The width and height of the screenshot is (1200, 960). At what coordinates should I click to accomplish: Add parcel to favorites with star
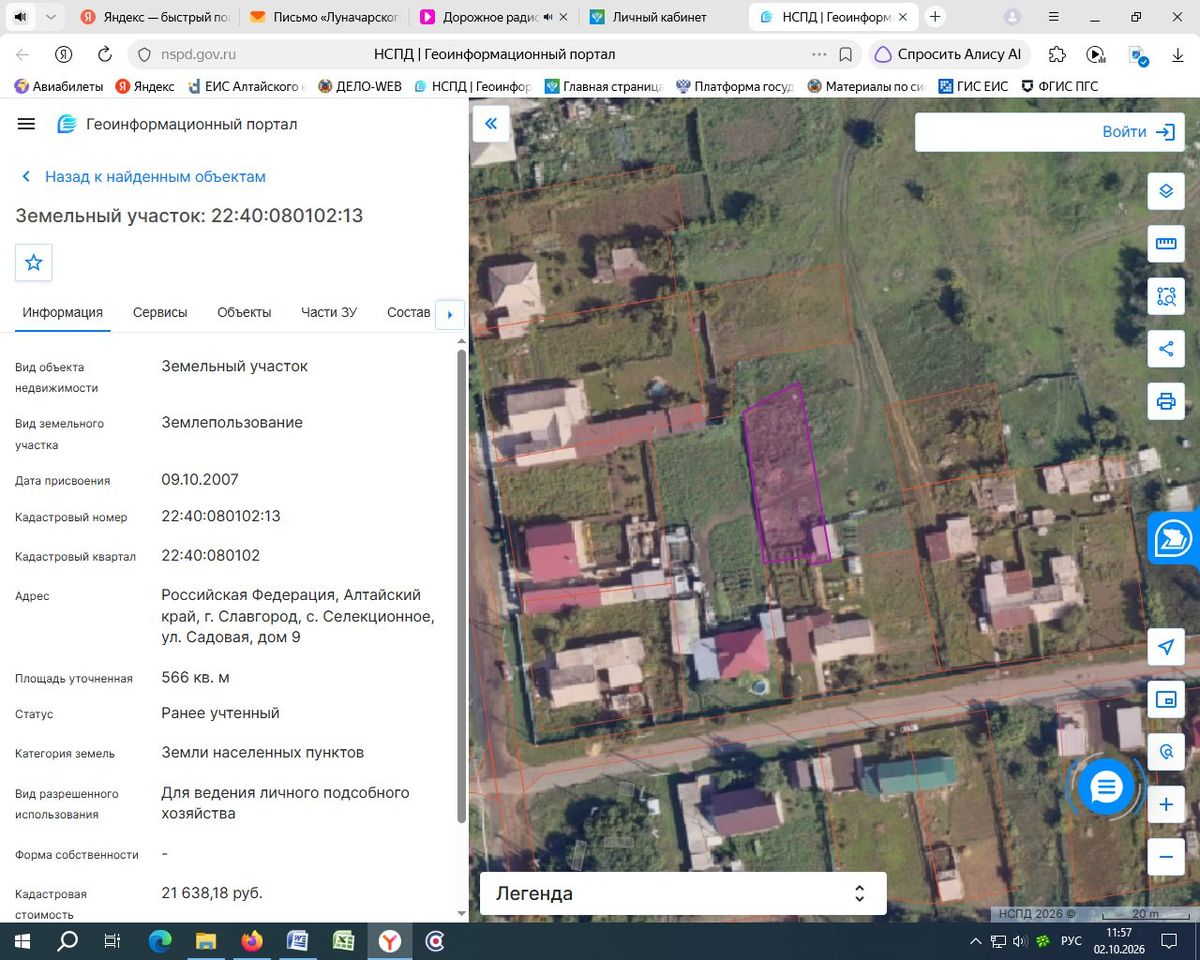click(x=33, y=262)
